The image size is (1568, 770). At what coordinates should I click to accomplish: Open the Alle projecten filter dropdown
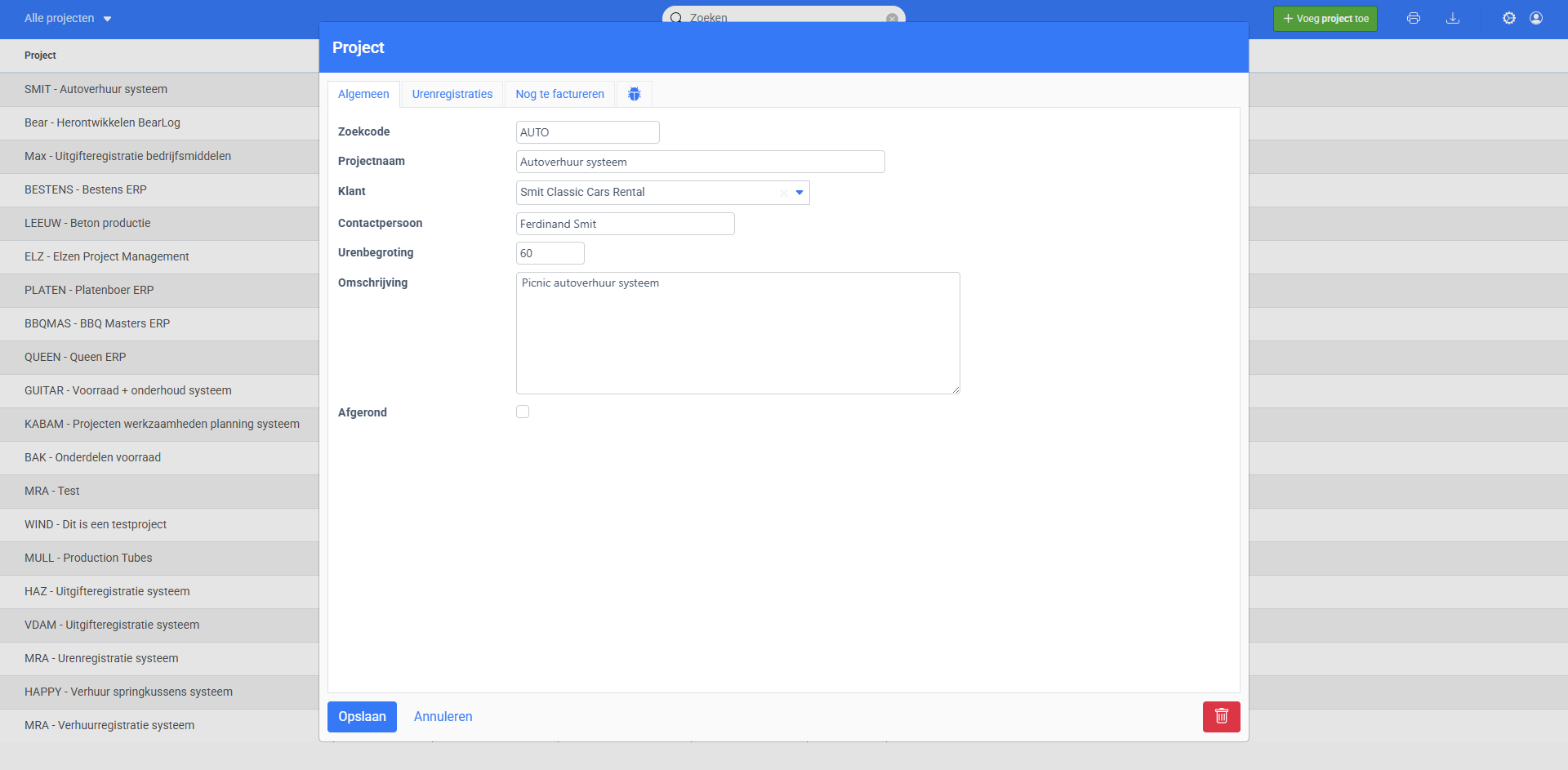pos(68,18)
